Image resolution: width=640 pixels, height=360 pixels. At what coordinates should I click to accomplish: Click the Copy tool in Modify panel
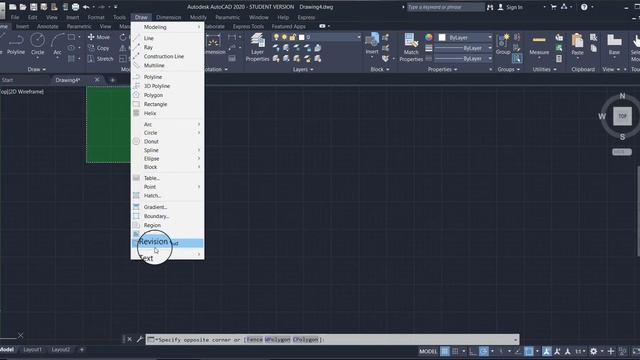pyautogui.click(x=98, y=48)
